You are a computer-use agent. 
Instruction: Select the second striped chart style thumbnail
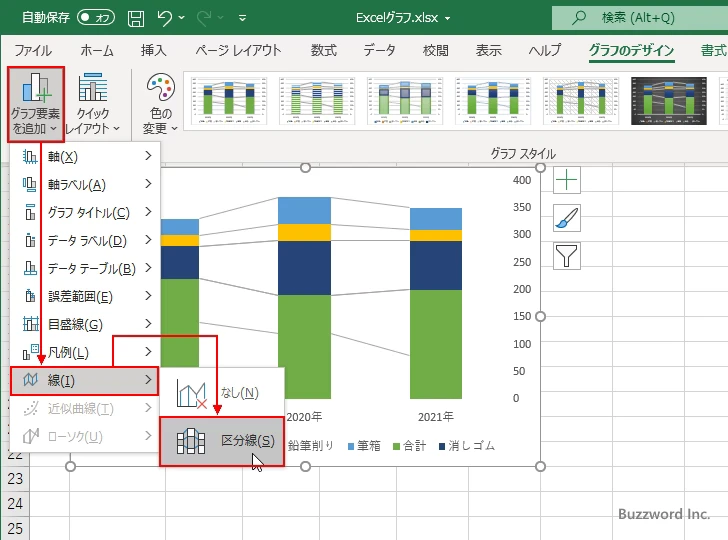[317, 101]
